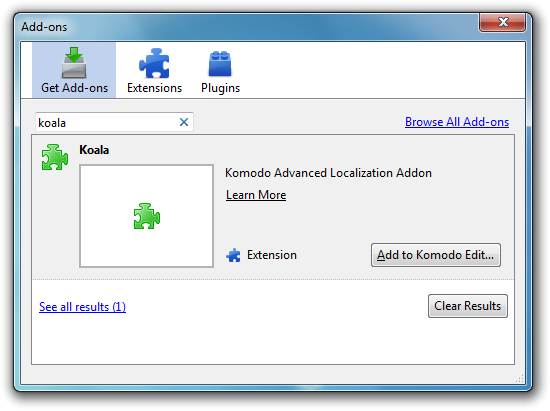
Task: Open the Browse All Add-ons link
Action: click(457, 122)
